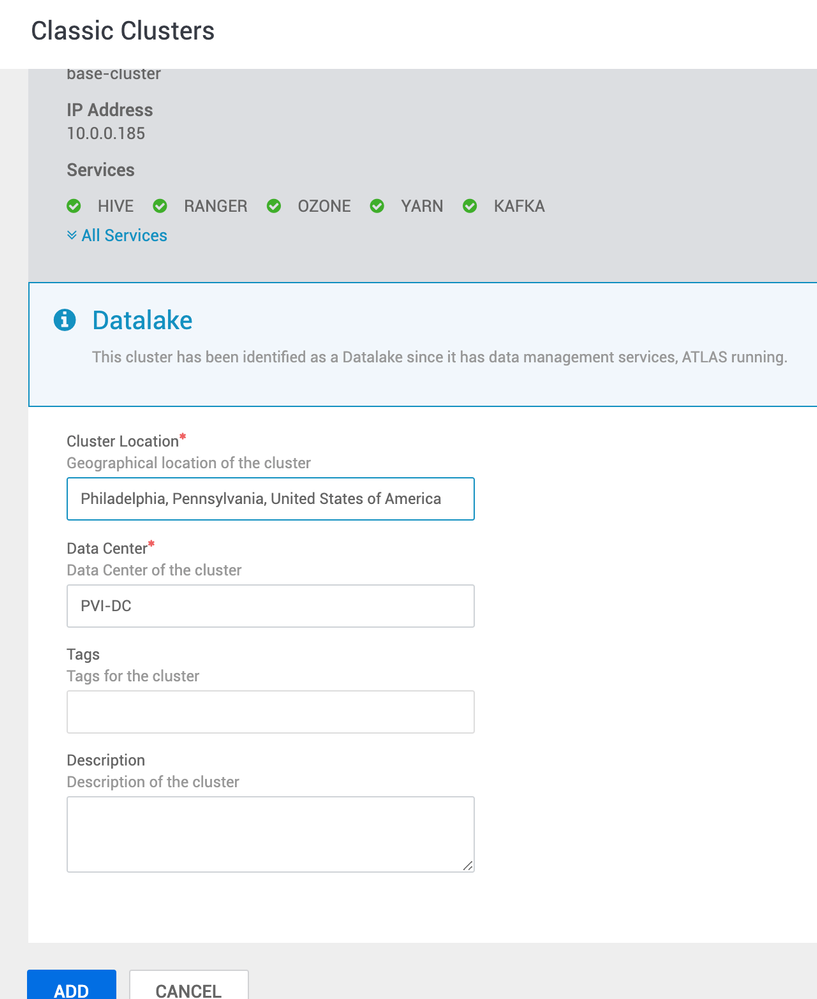This screenshot has height=999, width=817.
Task: Click the green check icon beside HIVE
Action: pos(74,206)
